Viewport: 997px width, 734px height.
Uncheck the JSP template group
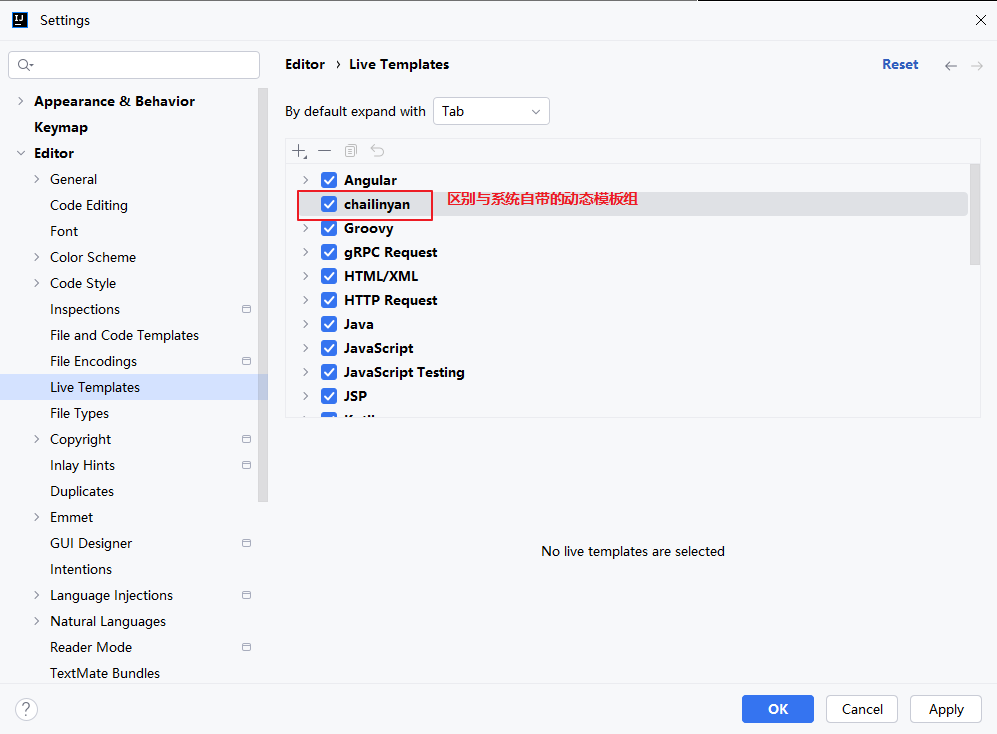click(x=329, y=396)
